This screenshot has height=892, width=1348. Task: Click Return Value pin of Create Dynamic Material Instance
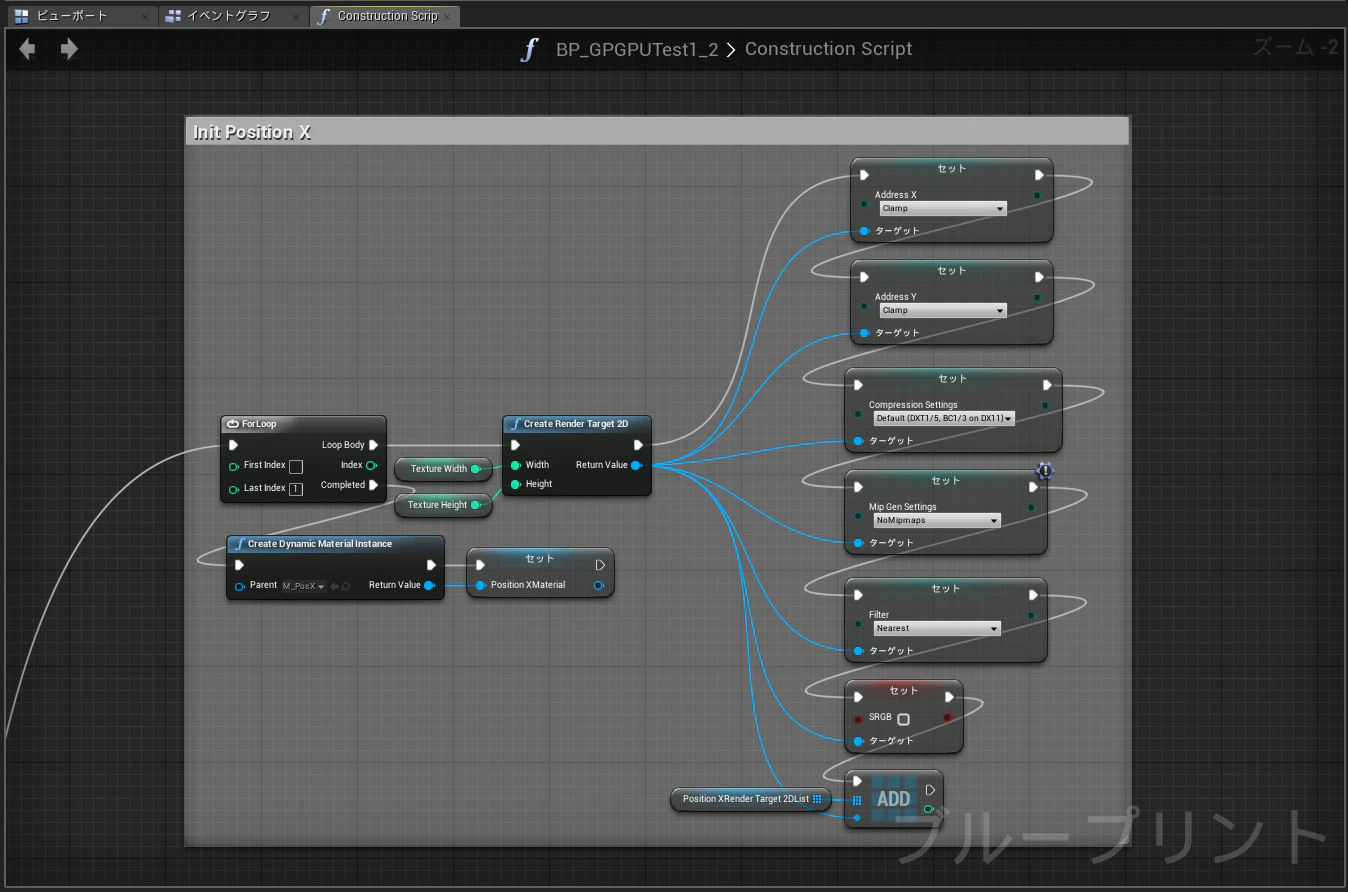(429, 585)
